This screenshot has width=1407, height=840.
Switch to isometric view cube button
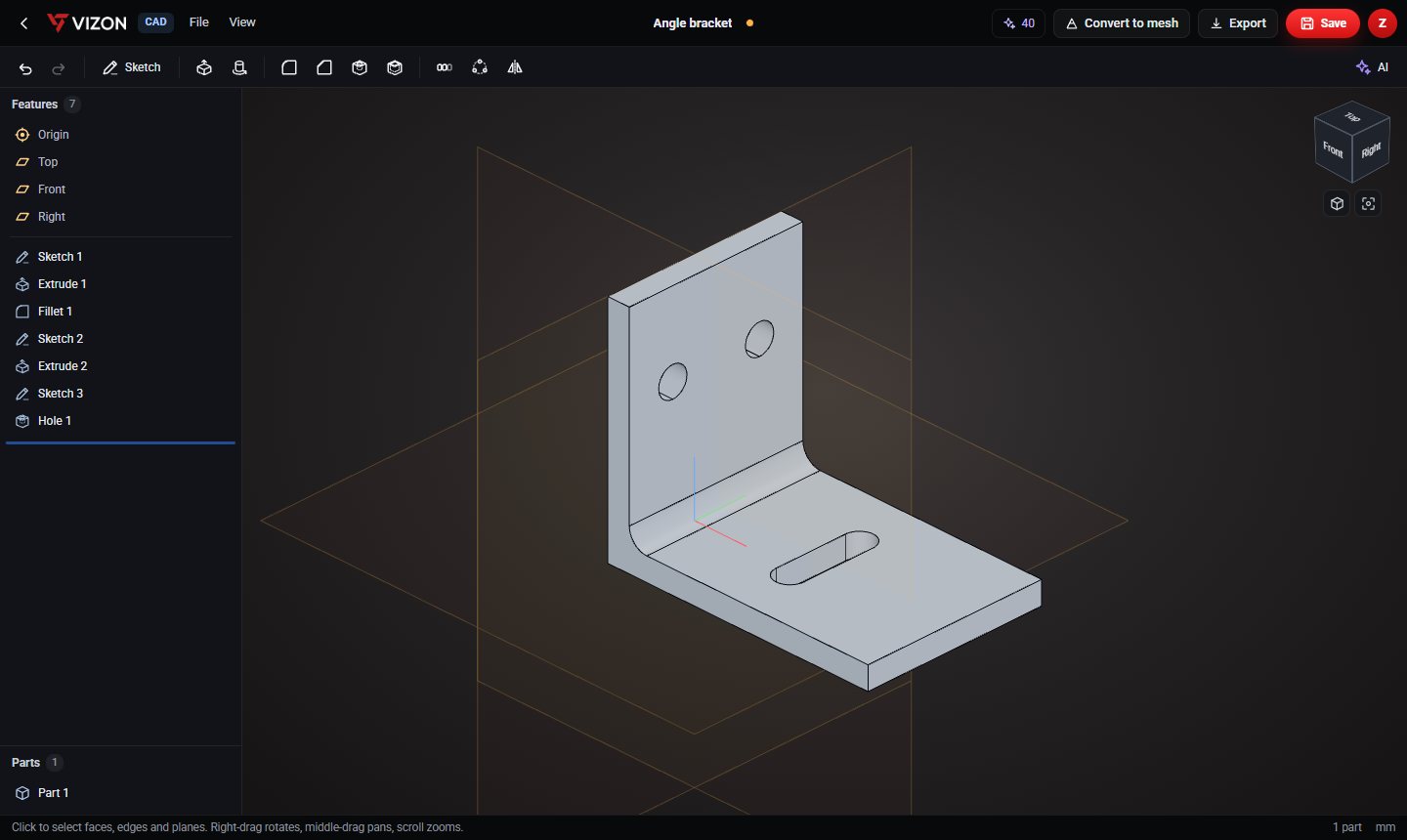pyautogui.click(x=1337, y=203)
